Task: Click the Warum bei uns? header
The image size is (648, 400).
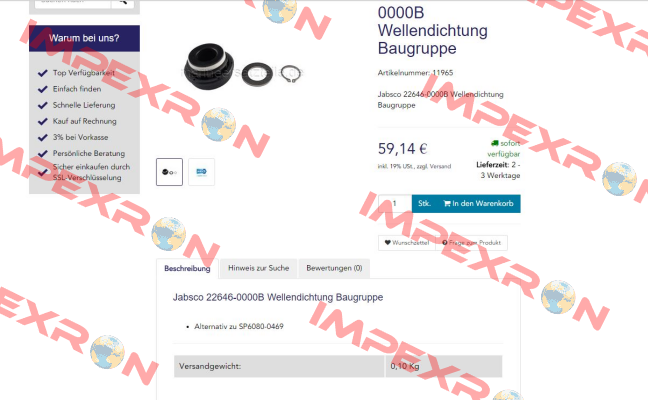Action: coord(84,38)
